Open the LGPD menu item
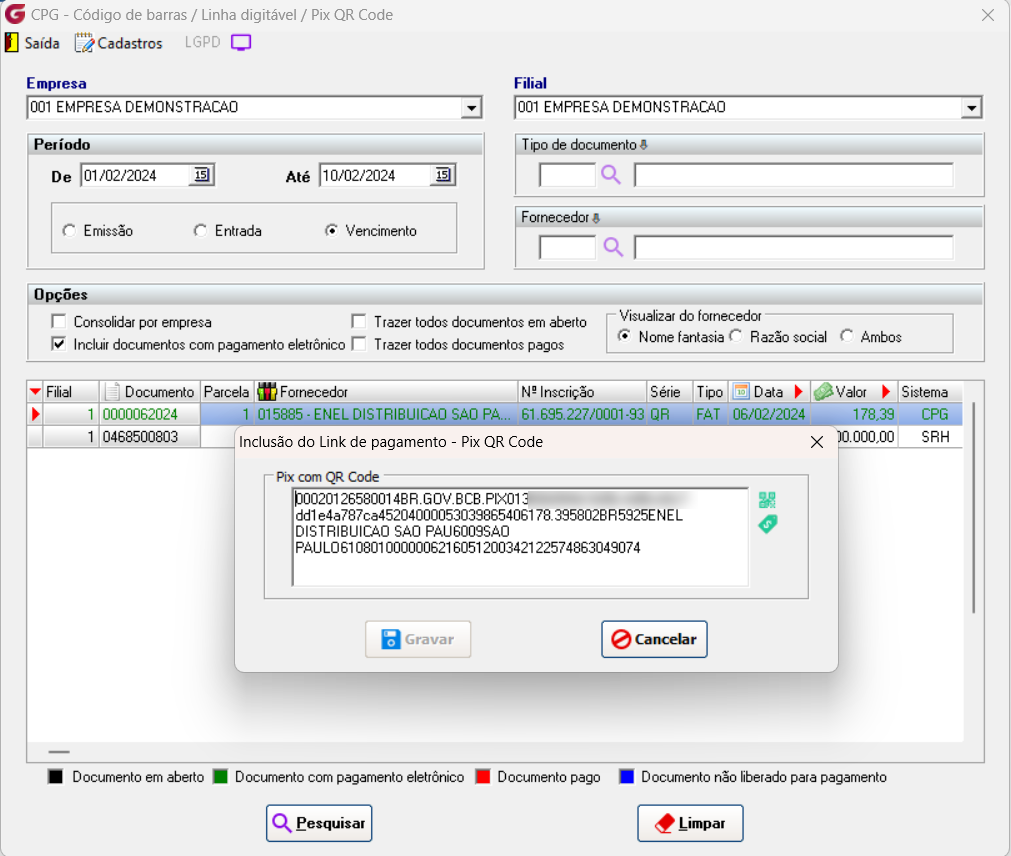 click(x=202, y=42)
